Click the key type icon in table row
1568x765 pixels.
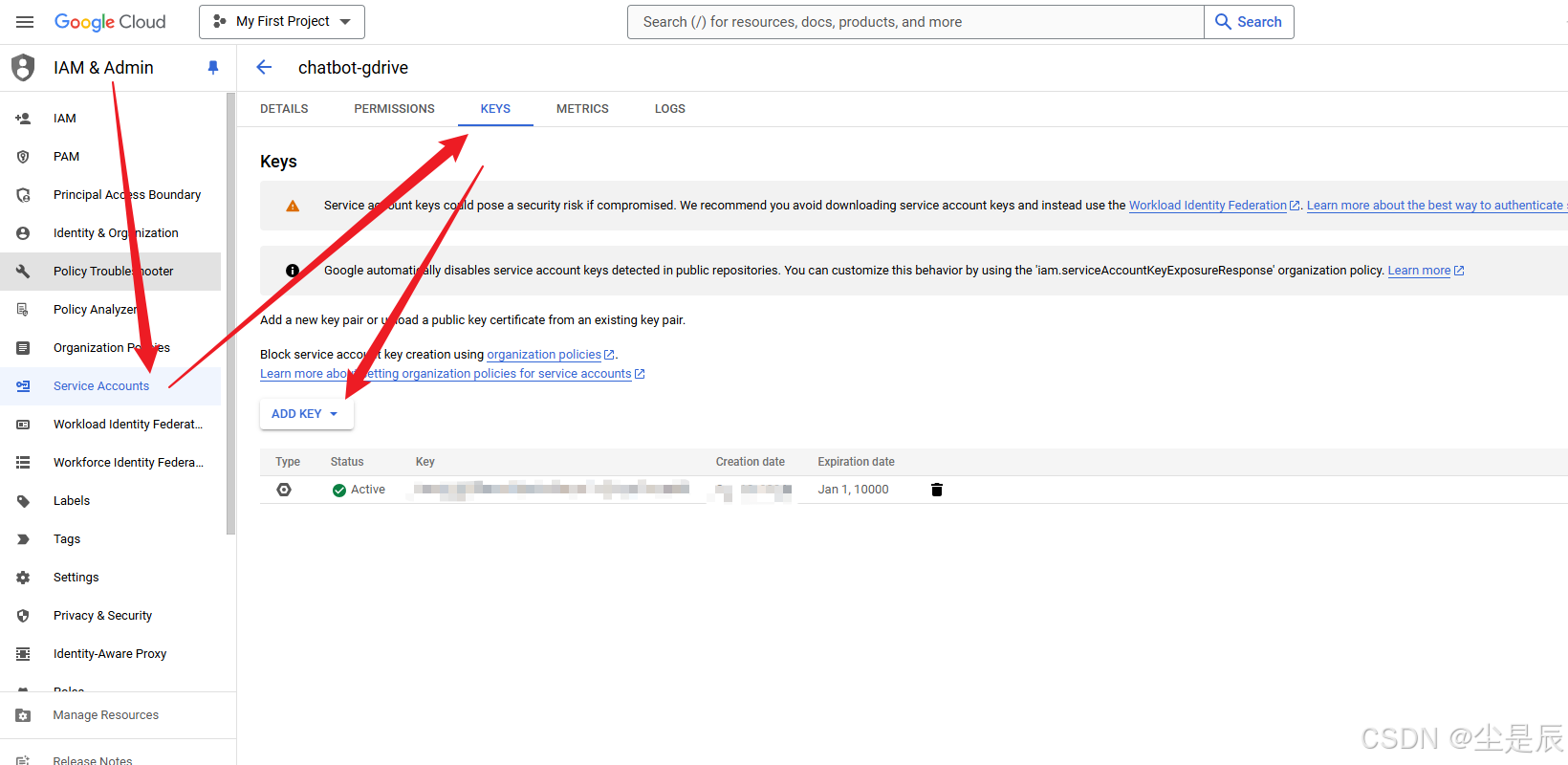point(284,490)
